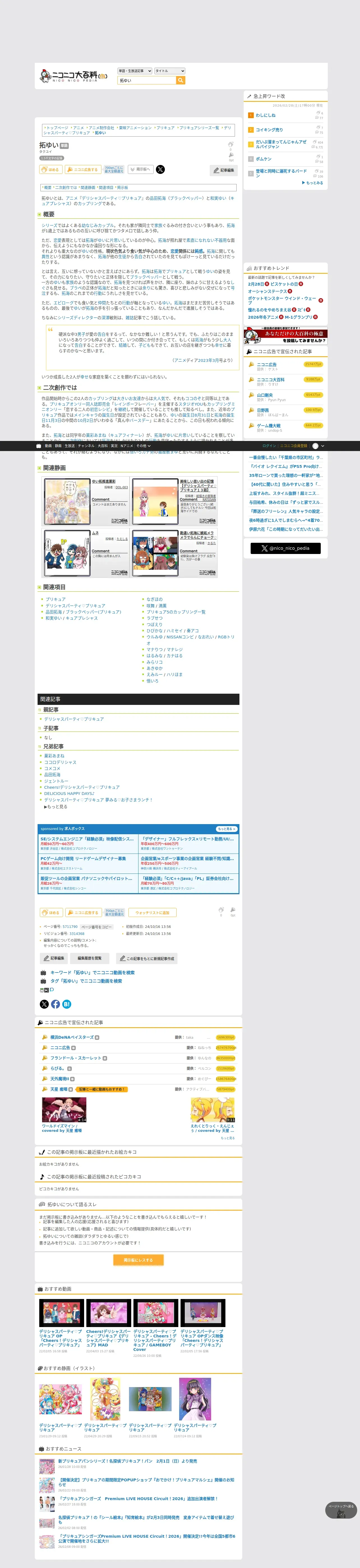Click the X share icon at the article bottom
The width and height of the screenshot is (360, 1568).
pyautogui.click(x=44, y=1004)
